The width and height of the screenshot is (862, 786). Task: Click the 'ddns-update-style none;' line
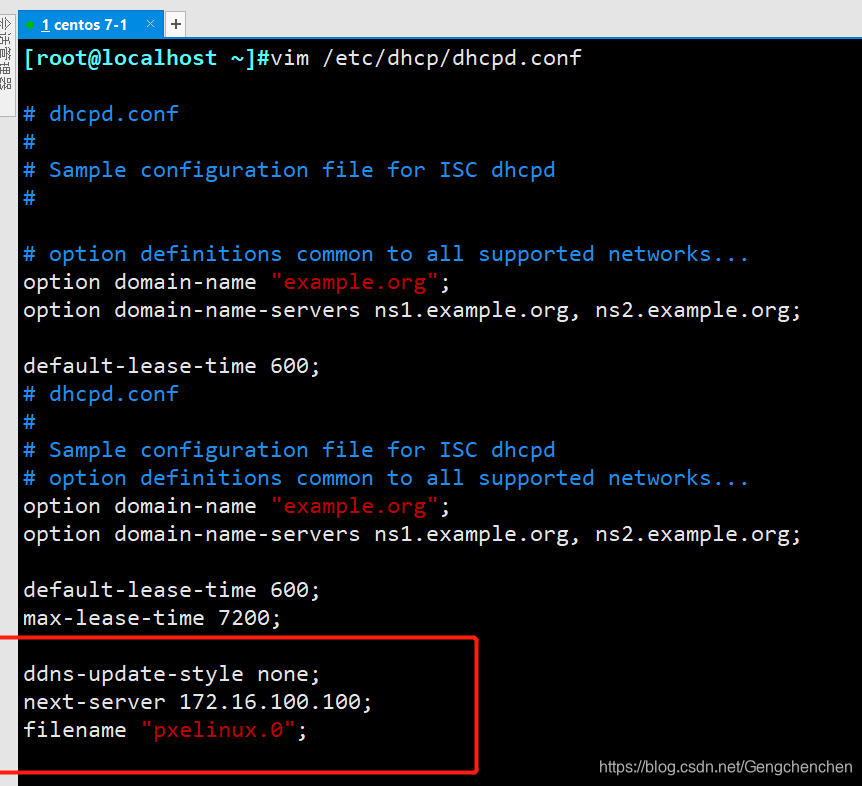[x=172, y=674]
